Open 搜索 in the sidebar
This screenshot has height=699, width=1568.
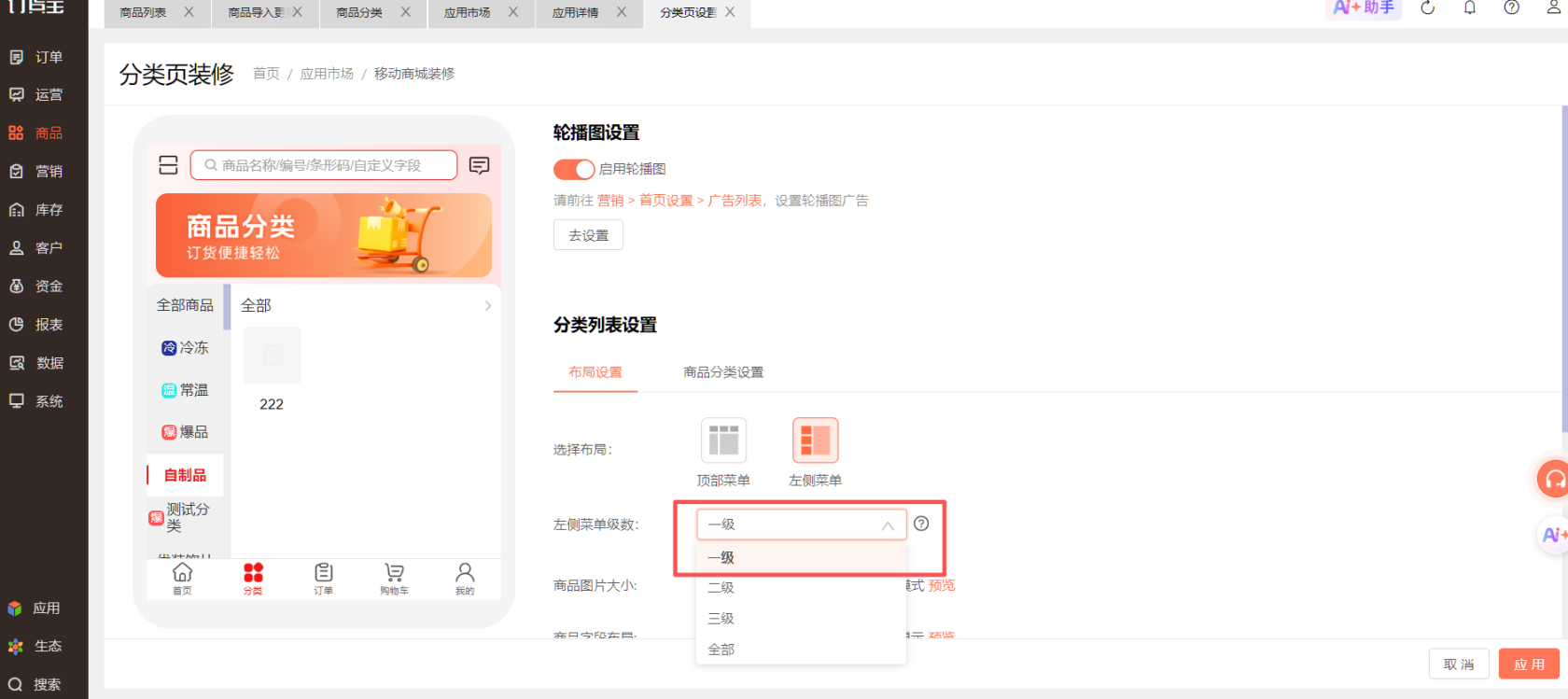35,684
